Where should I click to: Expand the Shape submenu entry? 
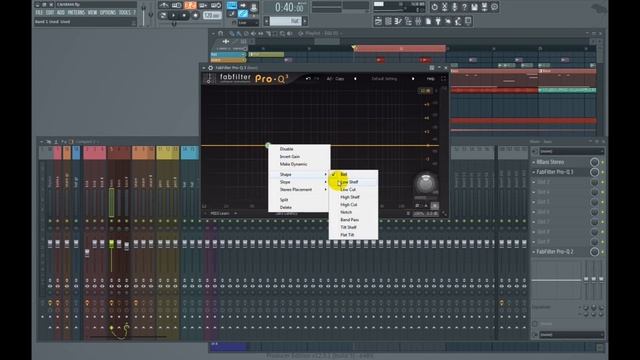299,174
